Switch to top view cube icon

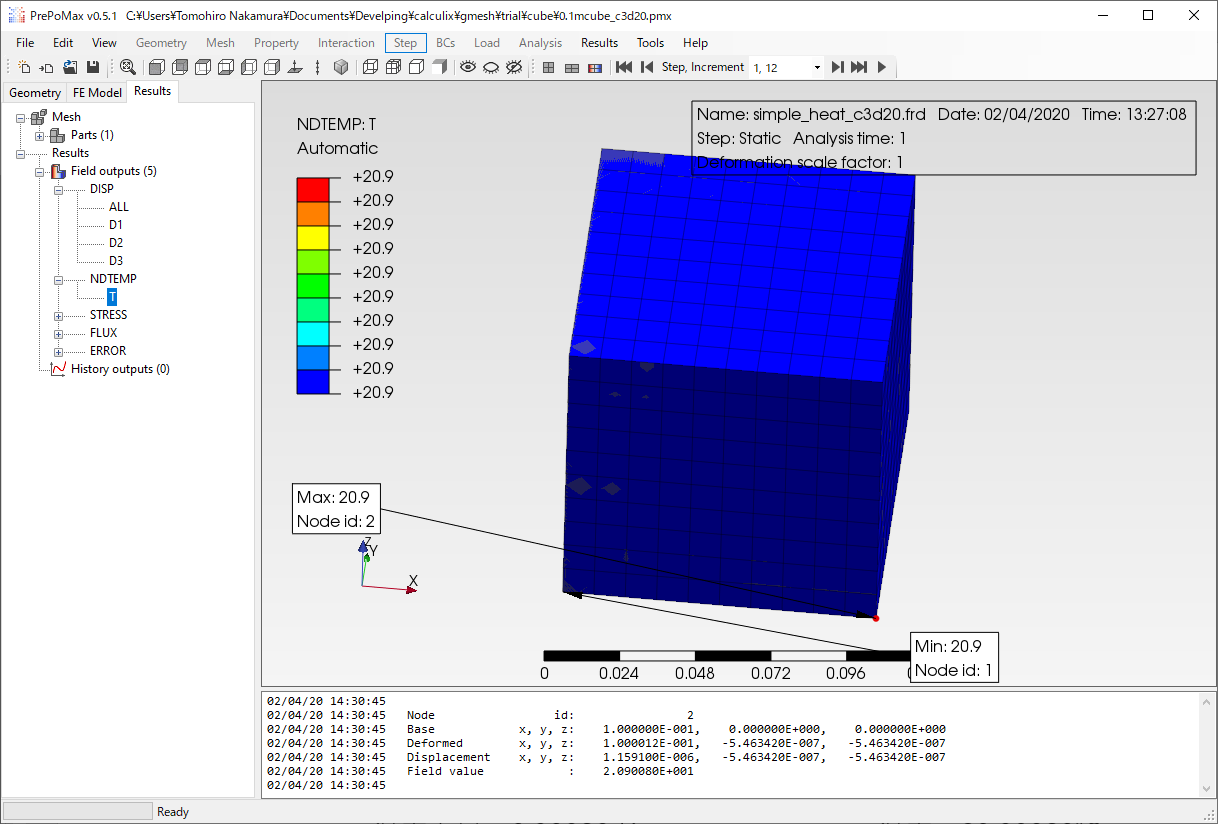tap(203, 67)
